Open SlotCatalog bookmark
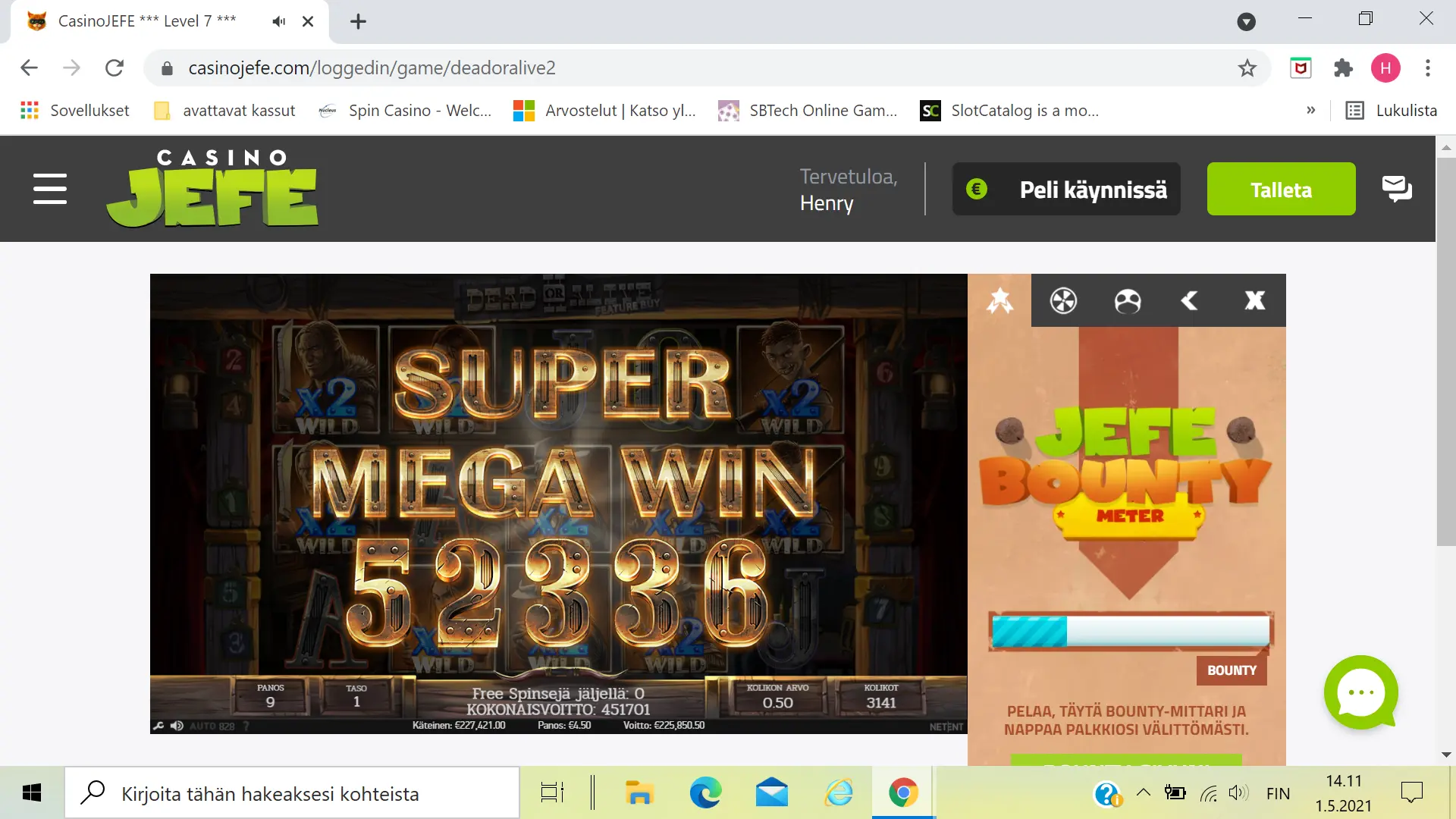This screenshot has width=1456, height=819. click(1009, 111)
